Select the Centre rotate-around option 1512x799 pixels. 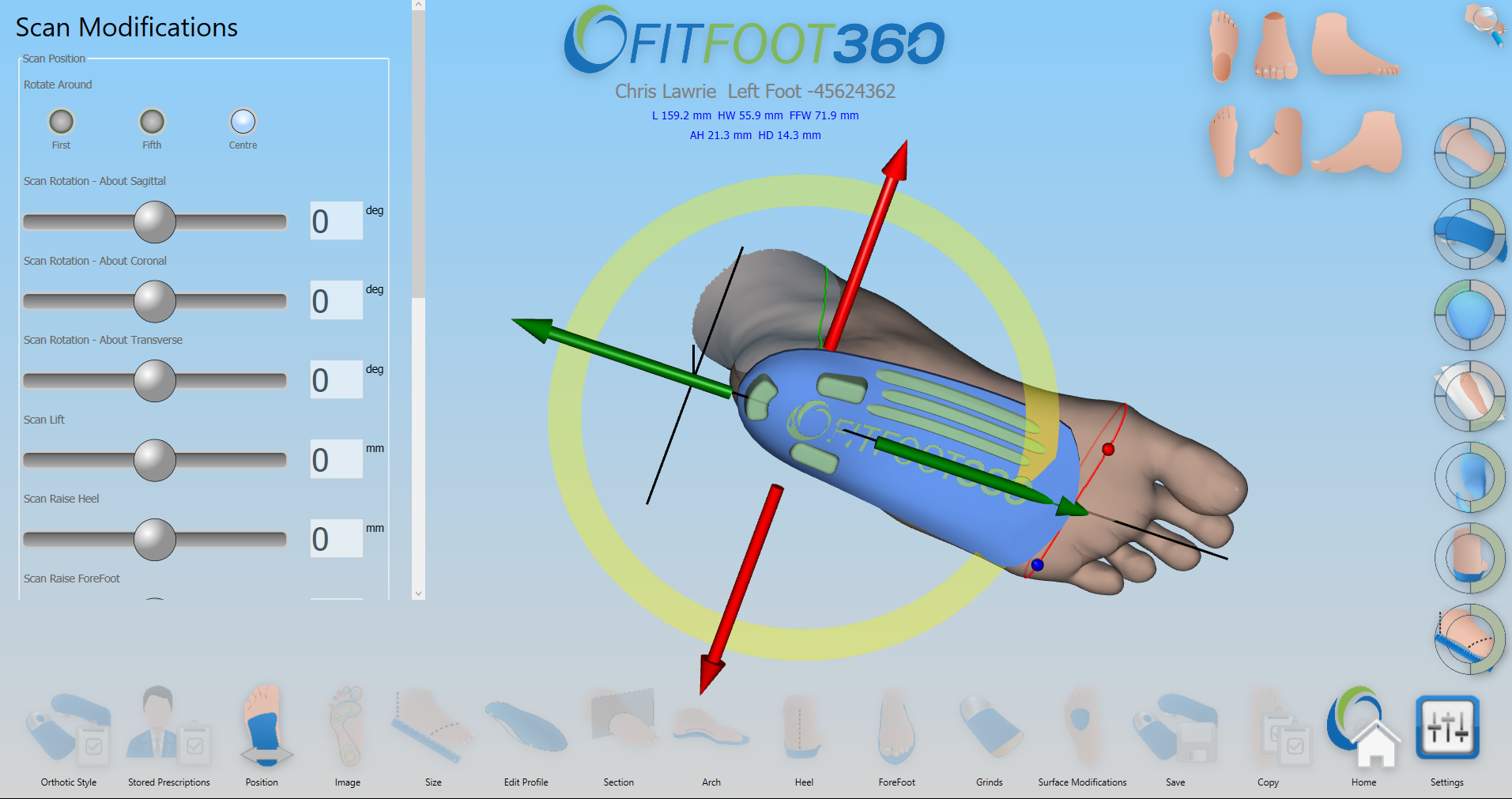click(243, 122)
